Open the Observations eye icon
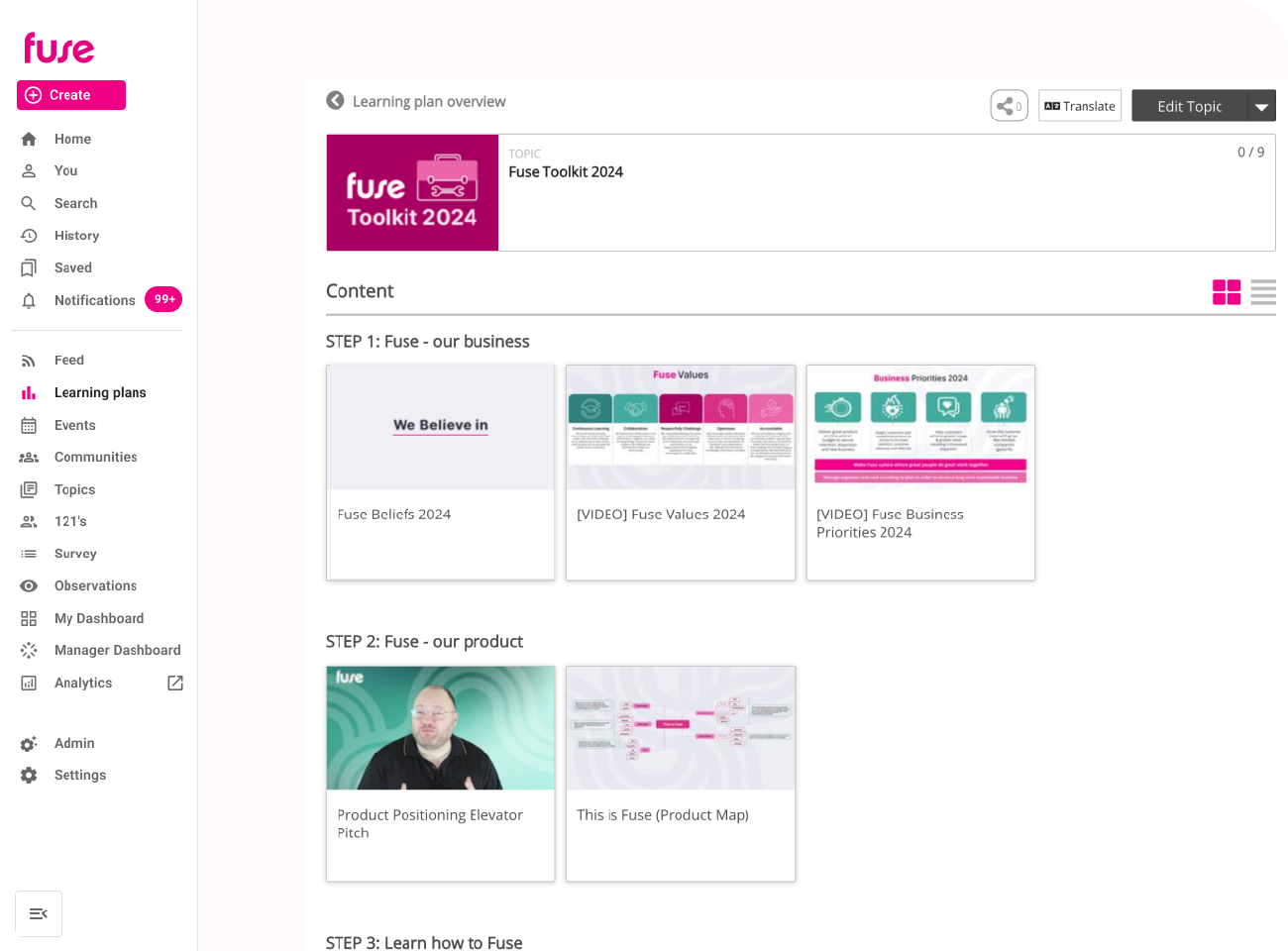This screenshot has height=951, width=1288. [29, 586]
